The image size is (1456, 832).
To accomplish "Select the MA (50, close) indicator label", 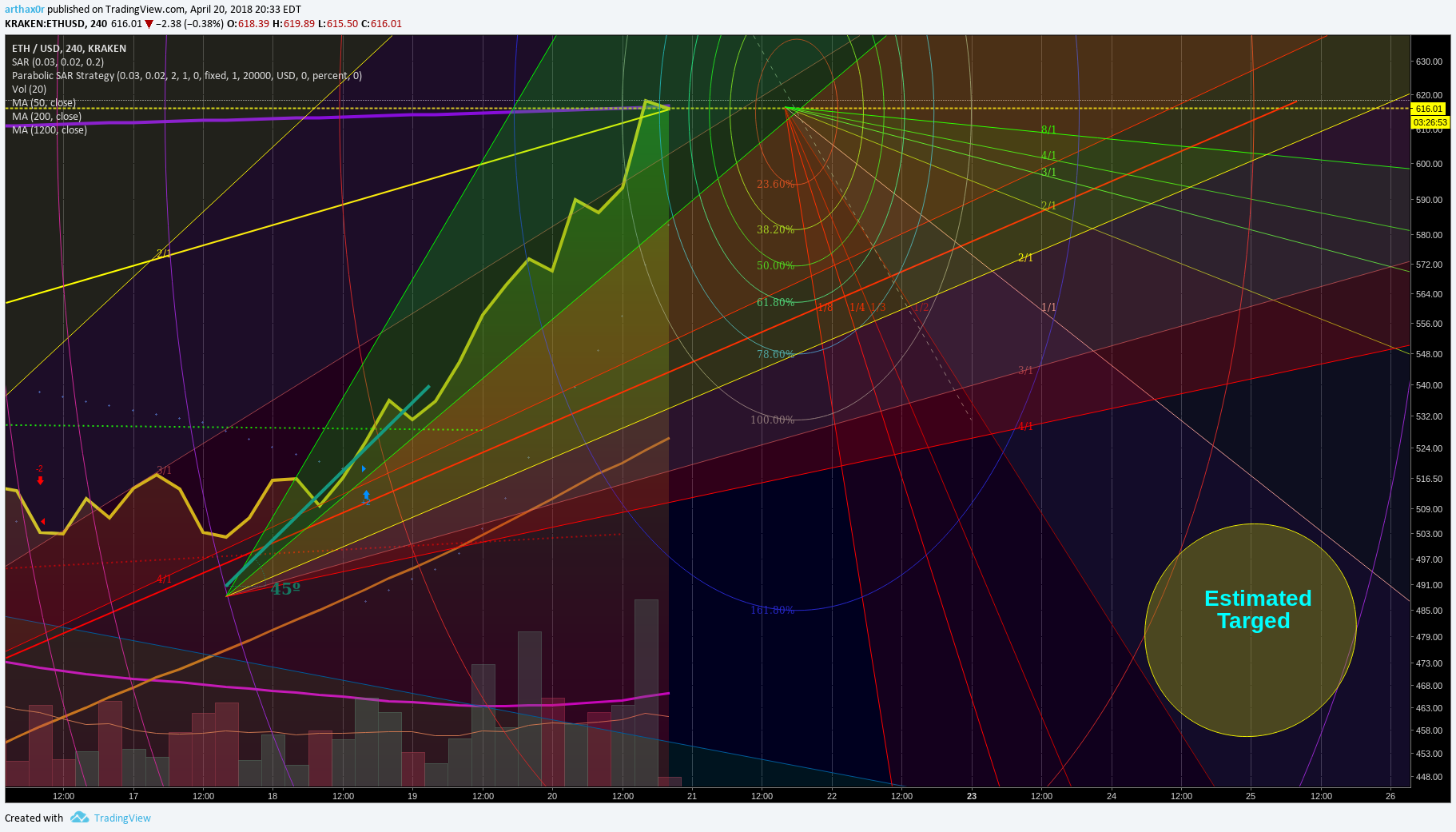I will [44, 103].
